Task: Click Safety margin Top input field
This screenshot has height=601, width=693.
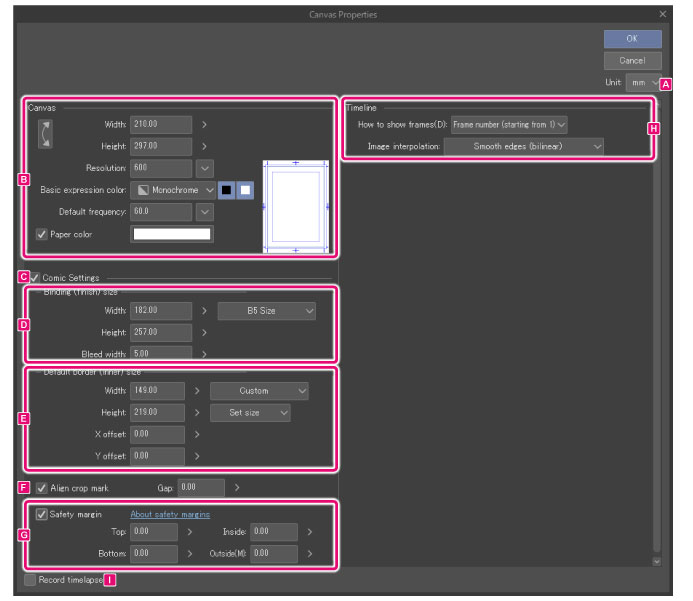Action: coord(154,532)
